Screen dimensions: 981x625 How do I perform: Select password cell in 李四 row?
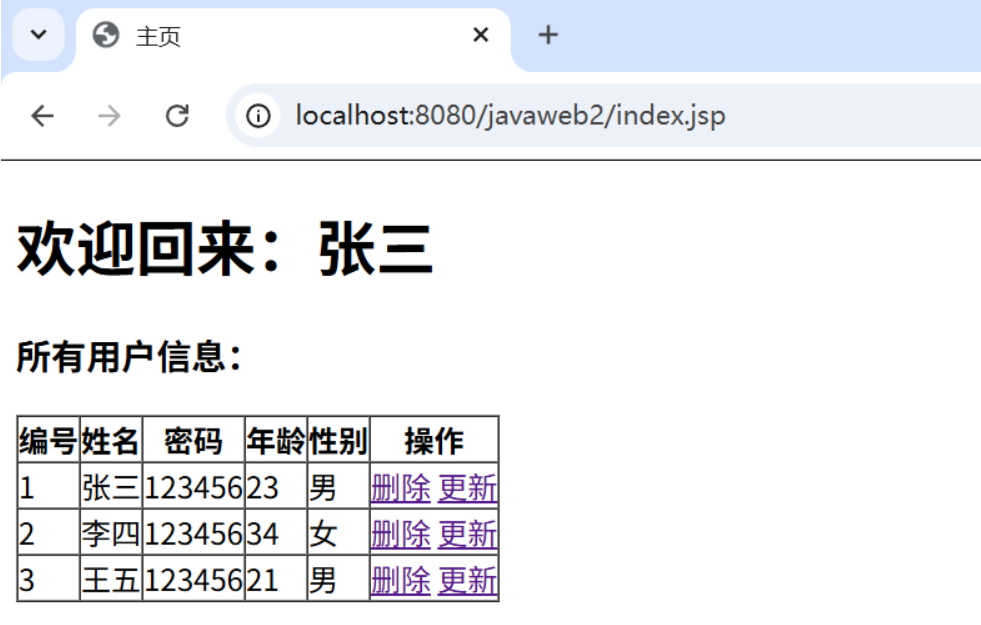pos(193,534)
